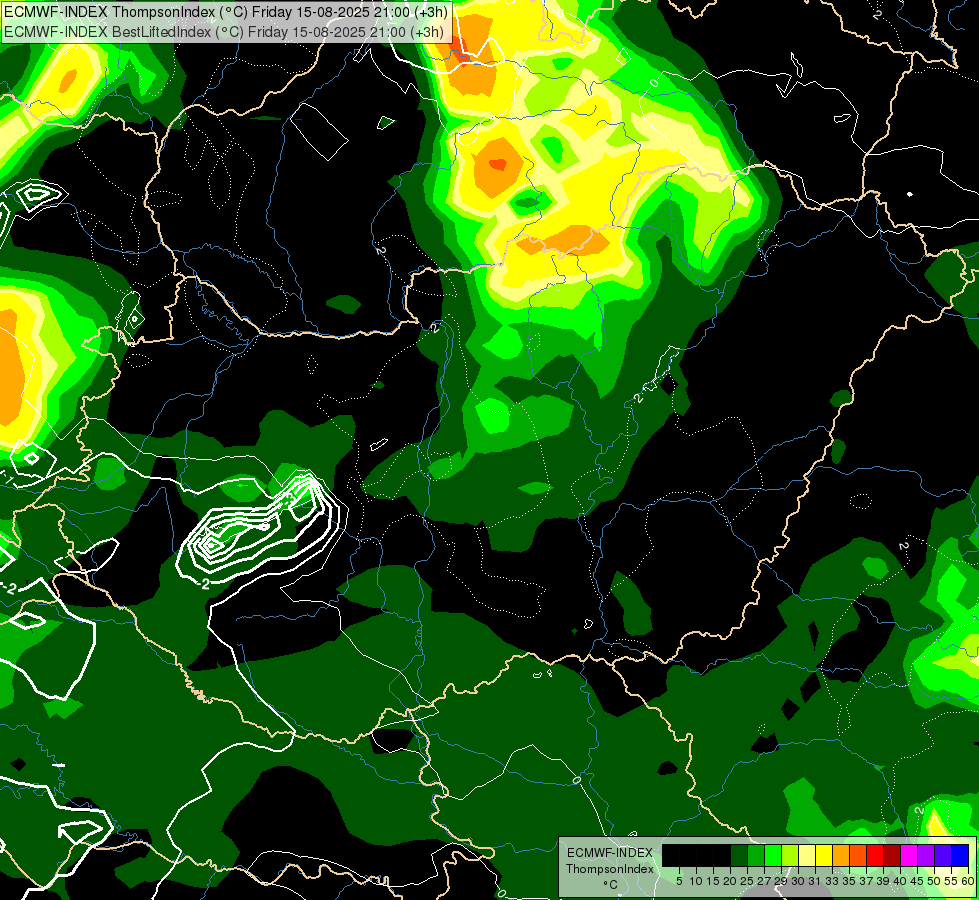Image resolution: width=979 pixels, height=900 pixels.
Task: Click the legend tick value 40
Action: (900, 881)
